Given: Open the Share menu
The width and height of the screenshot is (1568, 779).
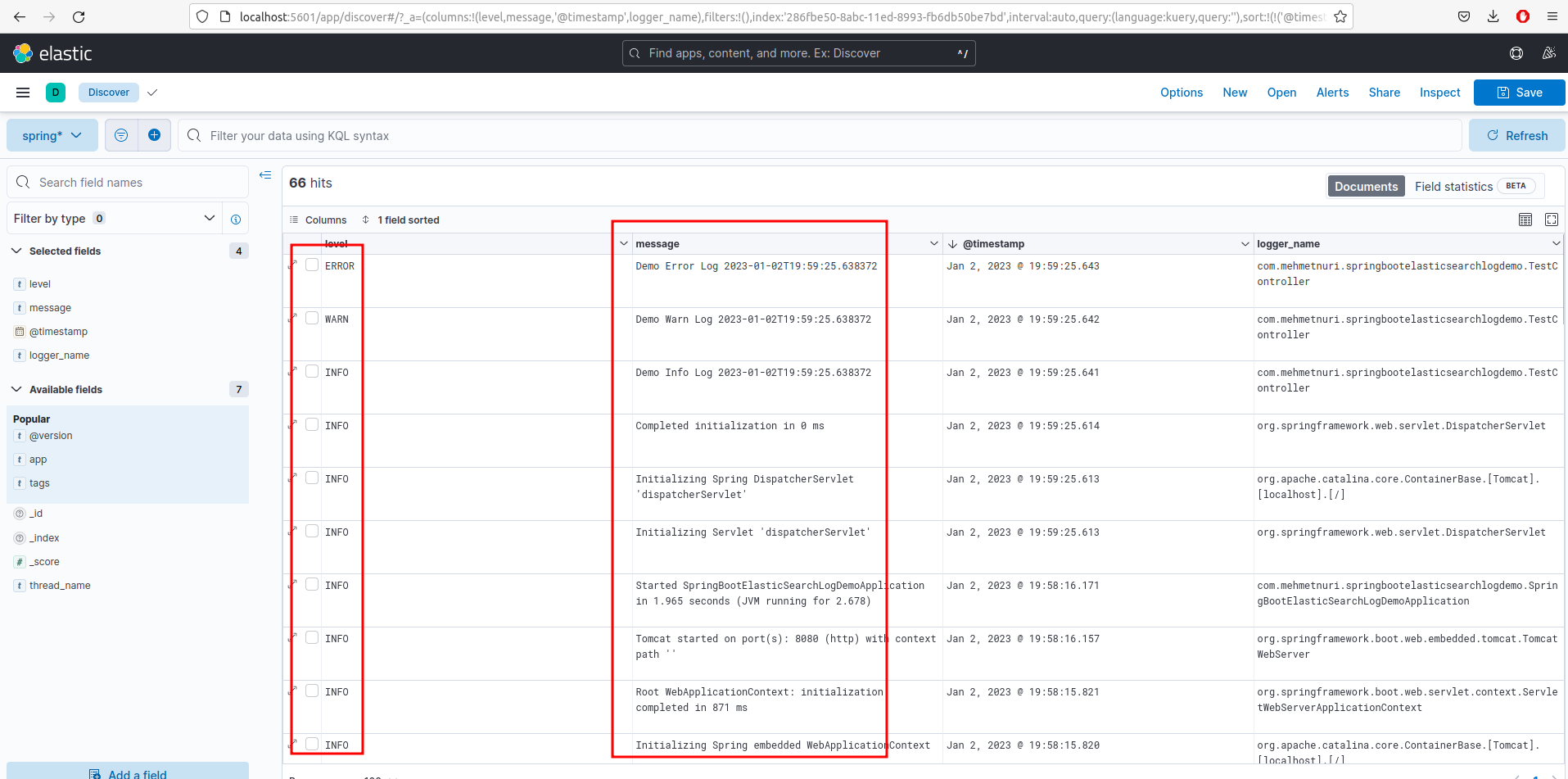Looking at the screenshot, I should (x=1384, y=93).
